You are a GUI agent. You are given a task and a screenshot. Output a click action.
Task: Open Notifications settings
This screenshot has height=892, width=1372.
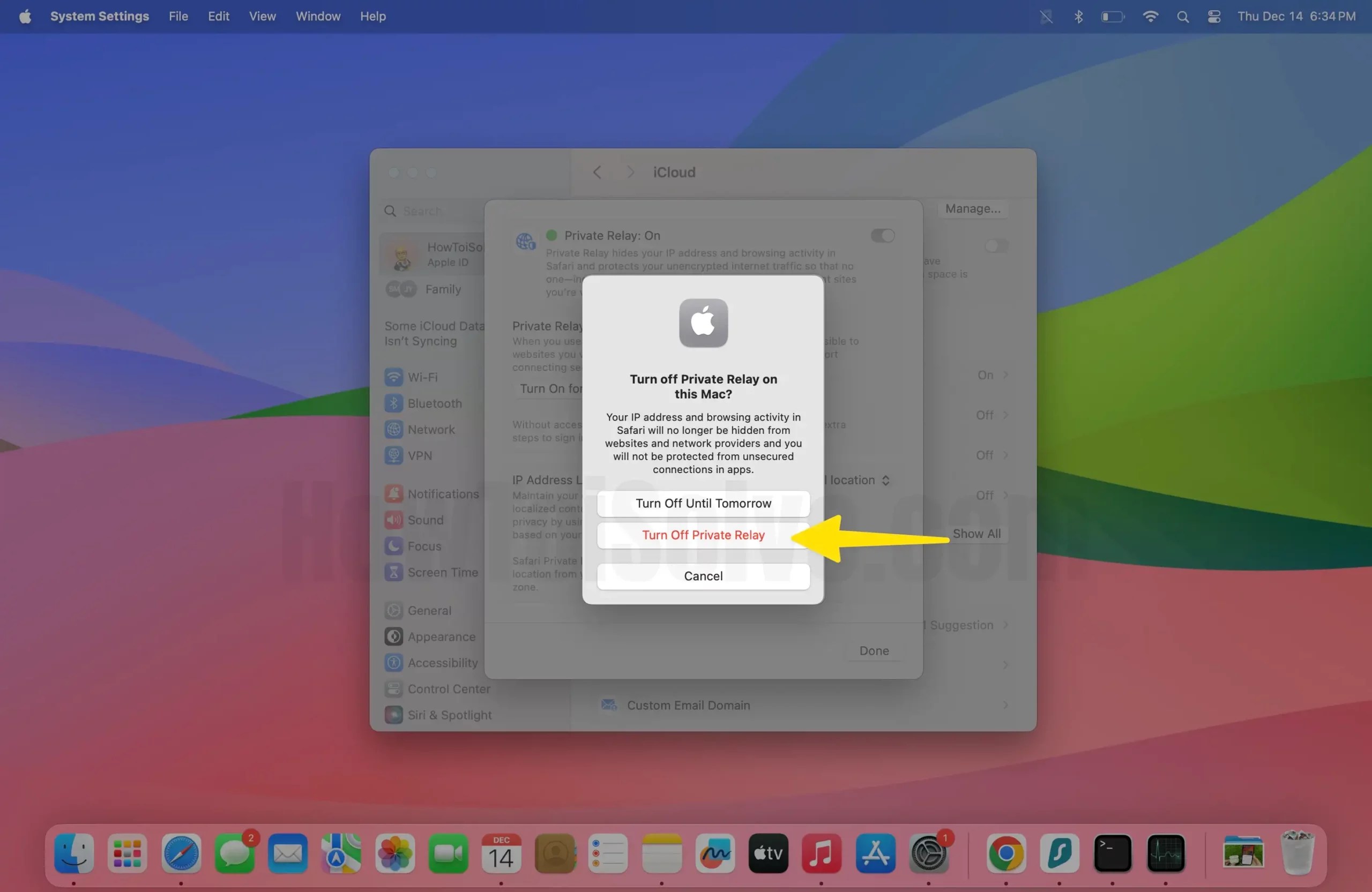point(443,493)
